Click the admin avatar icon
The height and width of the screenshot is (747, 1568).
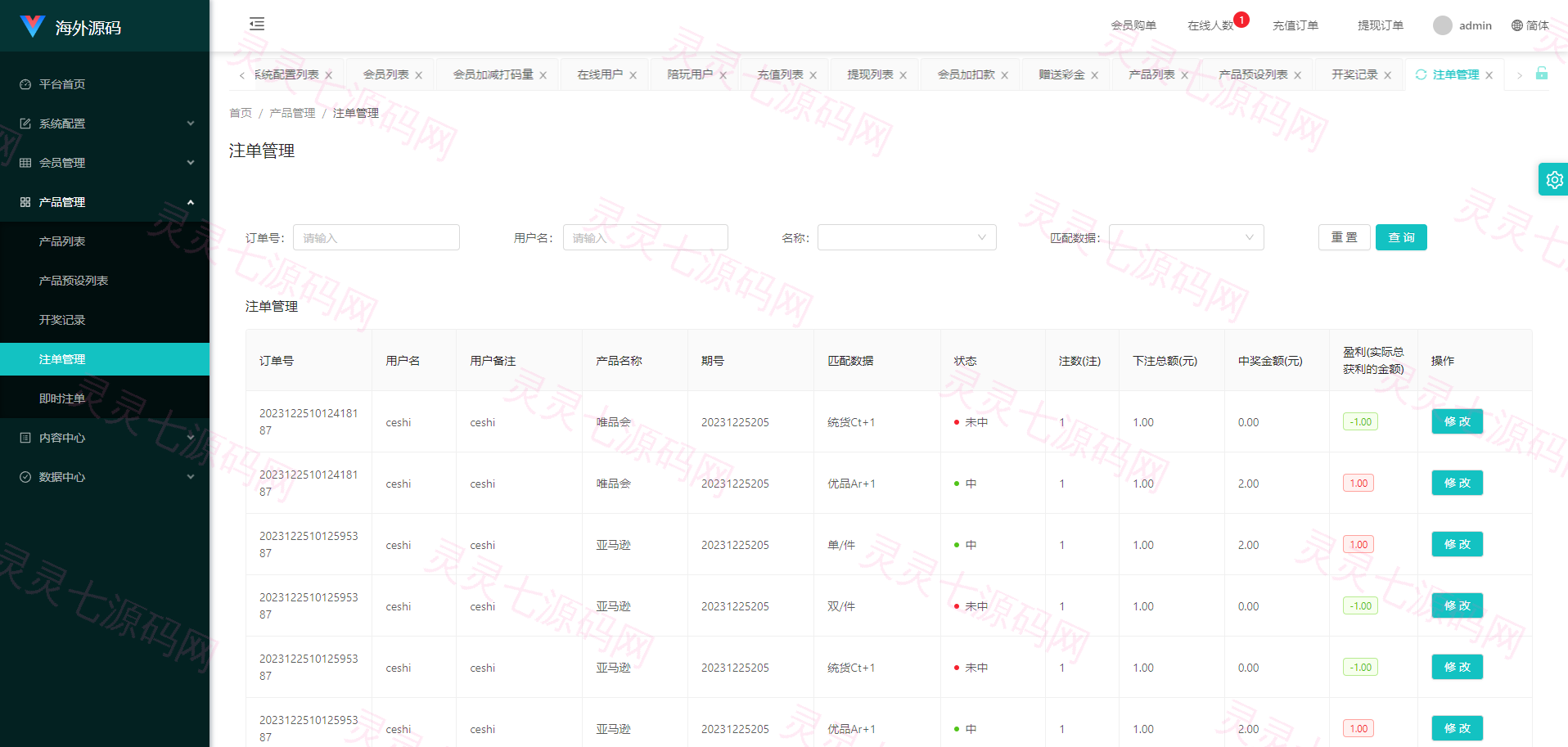click(1443, 25)
